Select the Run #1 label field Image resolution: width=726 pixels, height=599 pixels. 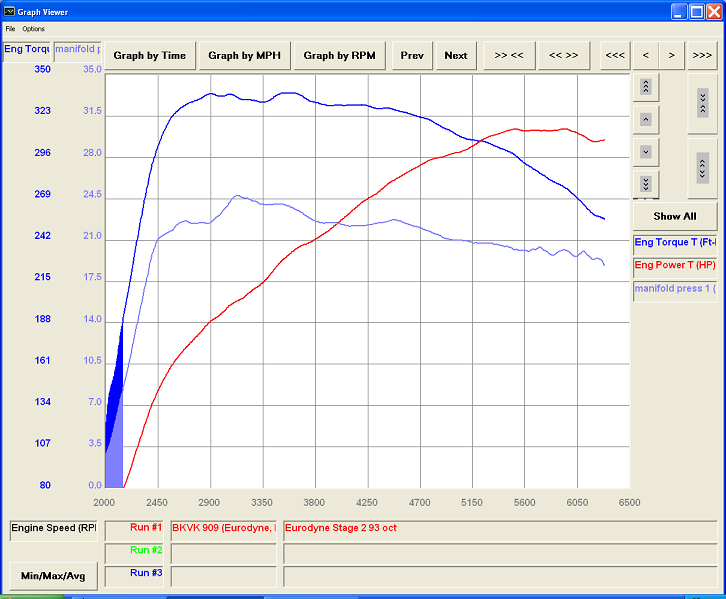click(135, 527)
